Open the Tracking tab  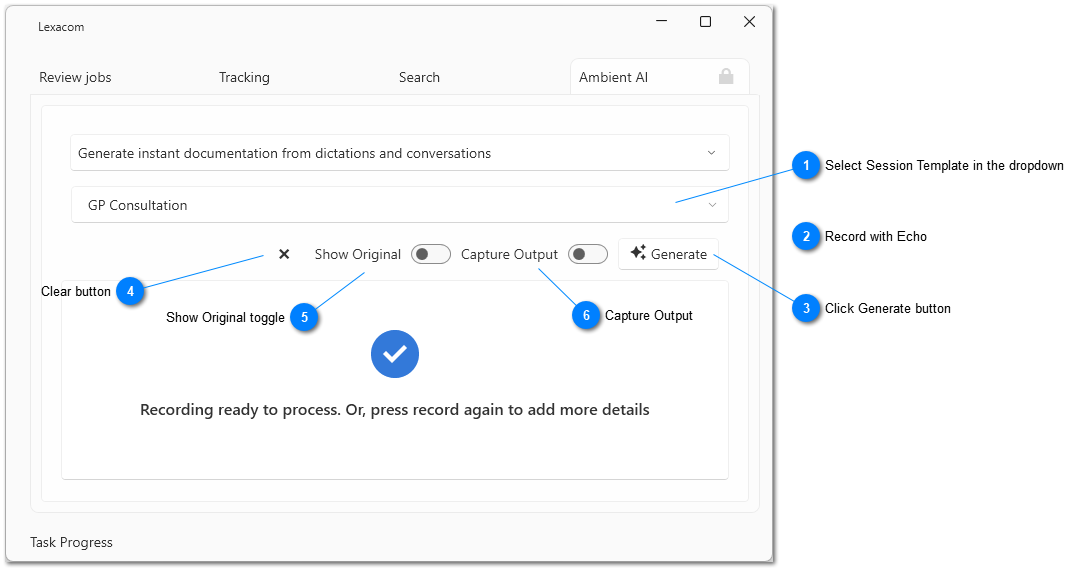click(x=244, y=77)
